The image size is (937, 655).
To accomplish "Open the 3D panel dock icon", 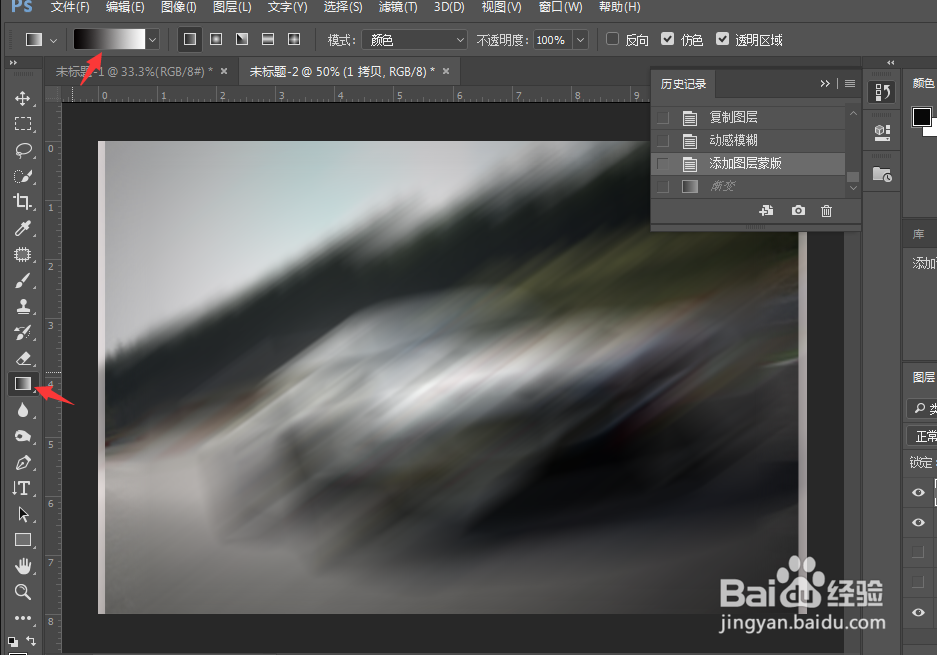I will point(883,131).
